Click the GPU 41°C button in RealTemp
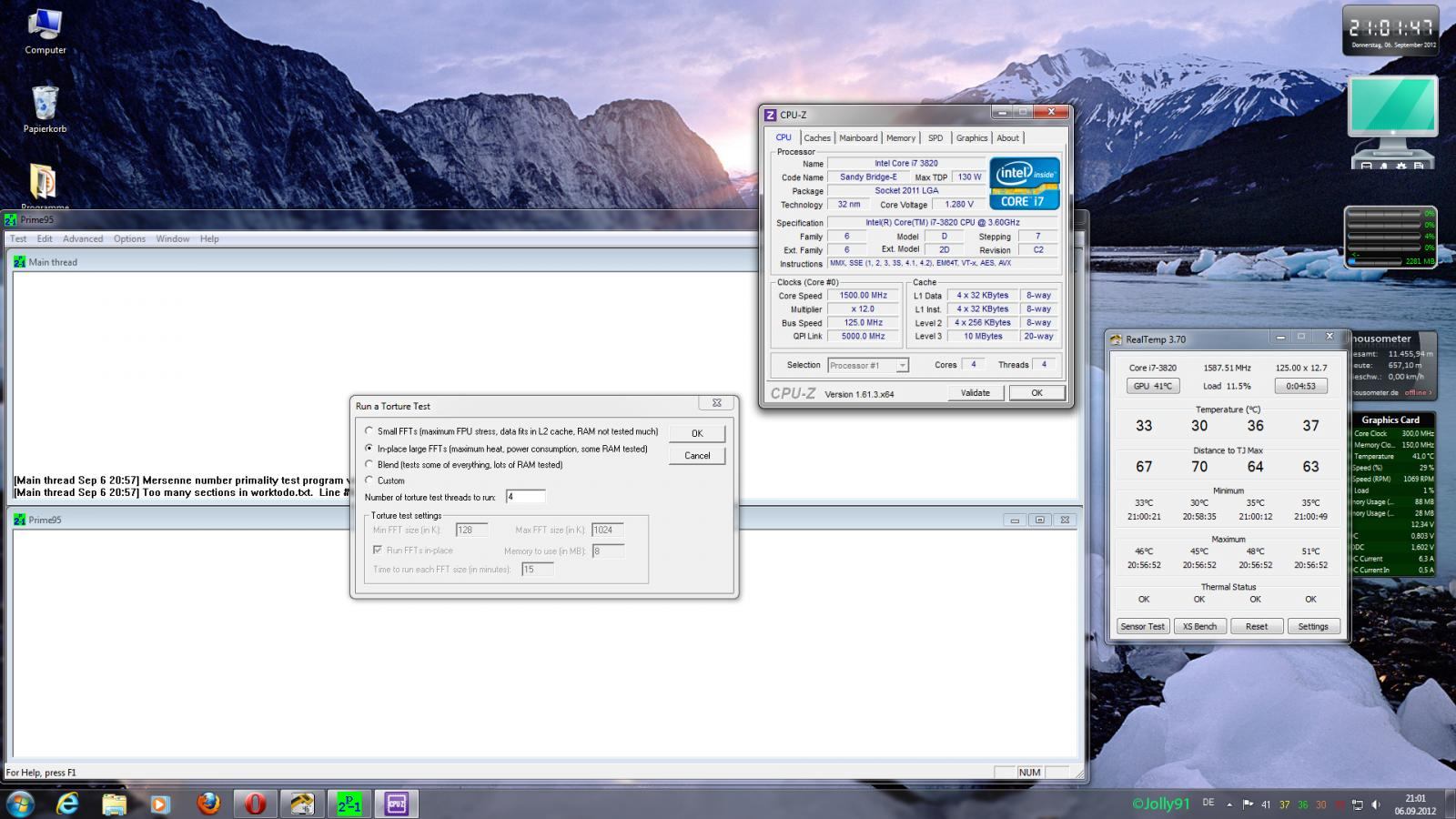This screenshot has width=1456, height=819. coord(1153,386)
